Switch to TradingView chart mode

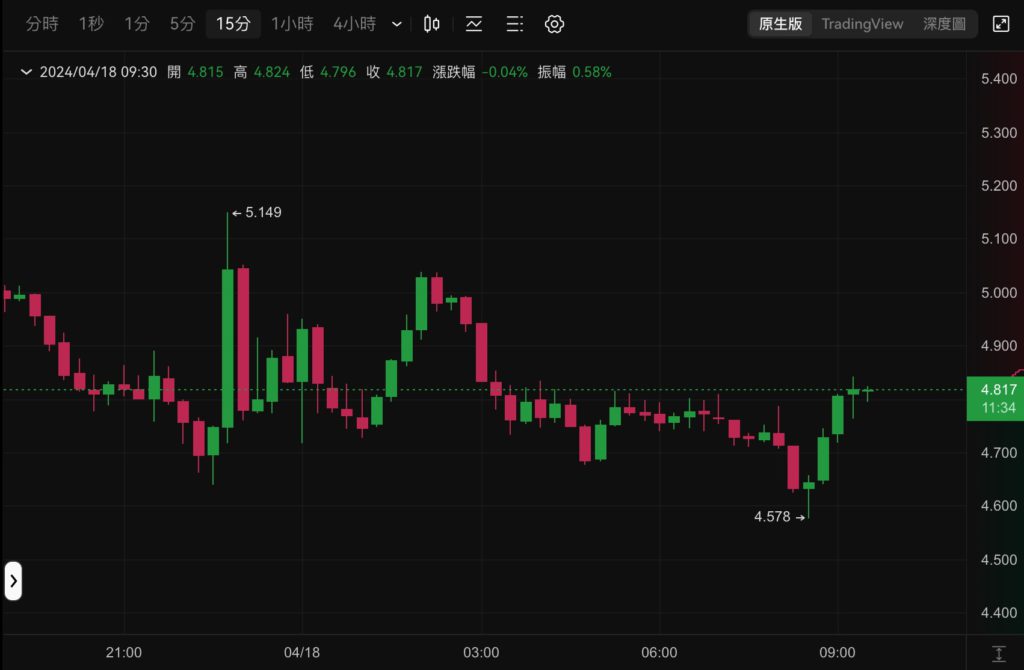(862, 24)
